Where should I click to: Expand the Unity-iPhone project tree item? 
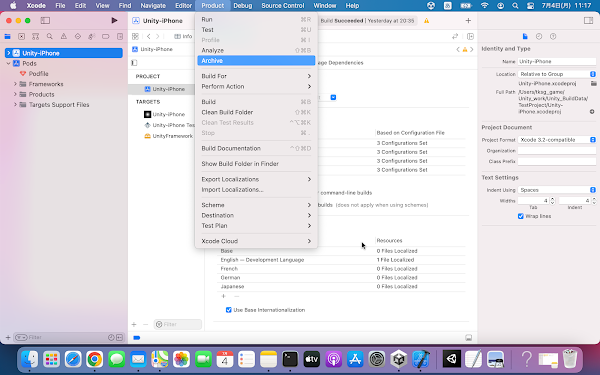pyautogui.click(x=8, y=53)
